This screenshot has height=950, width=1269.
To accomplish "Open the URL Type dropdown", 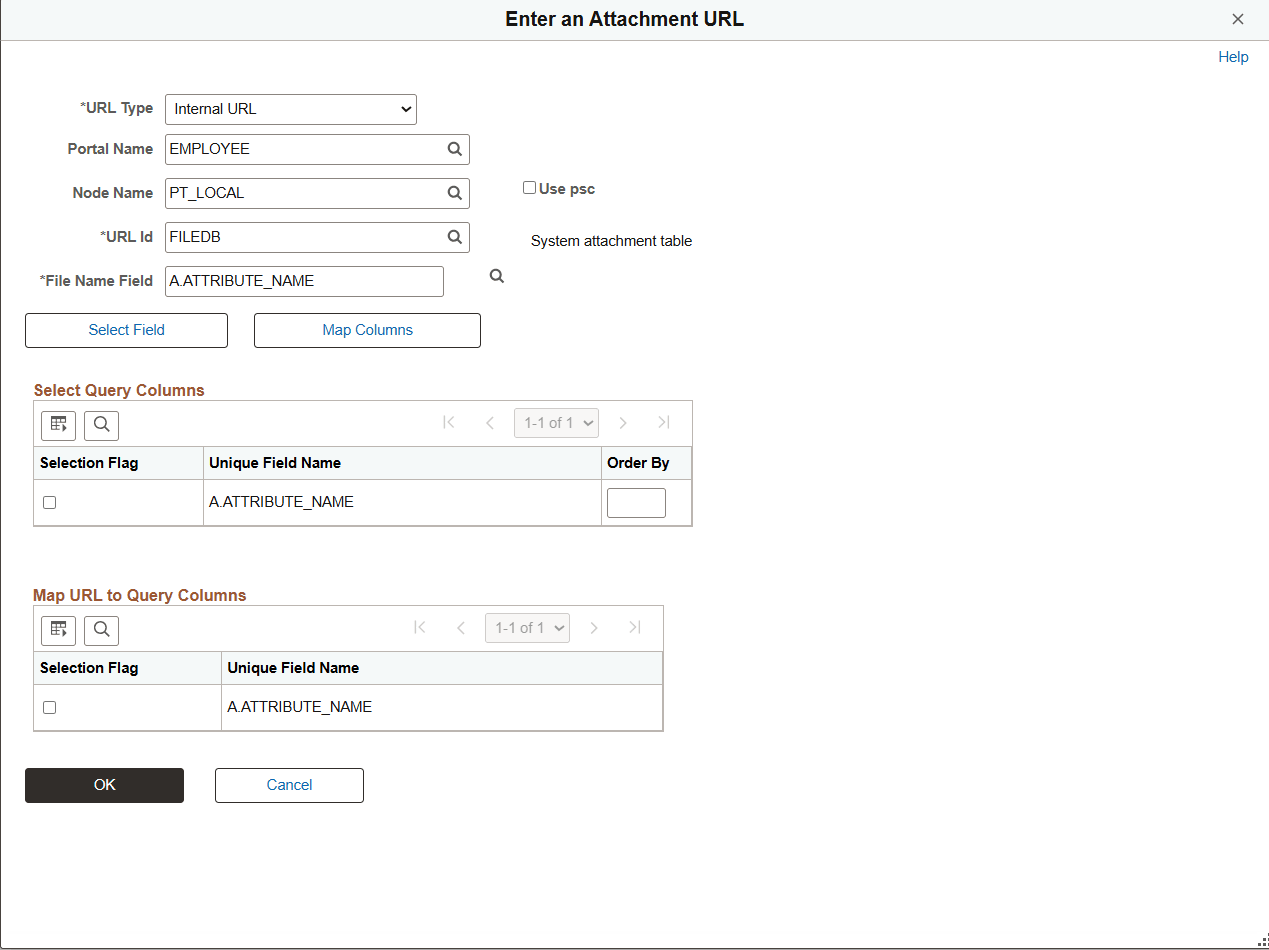I will [x=290, y=109].
